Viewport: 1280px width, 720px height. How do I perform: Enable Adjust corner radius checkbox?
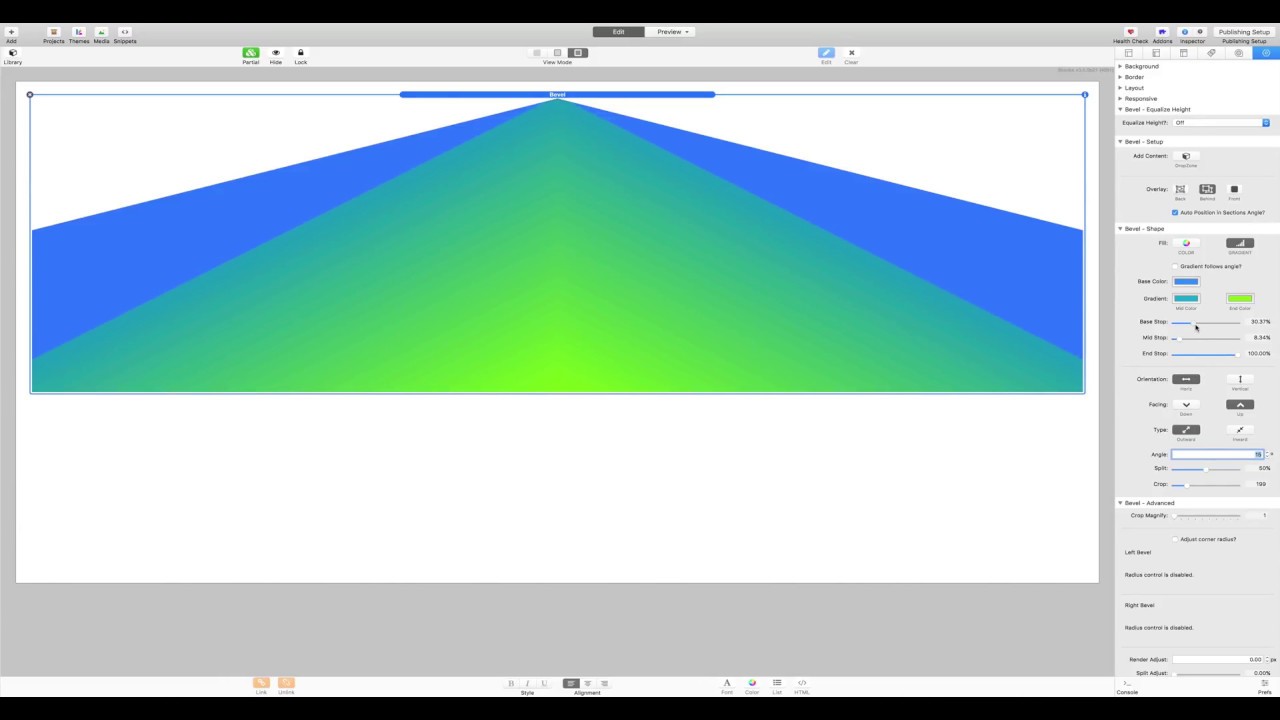pyautogui.click(x=1175, y=539)
